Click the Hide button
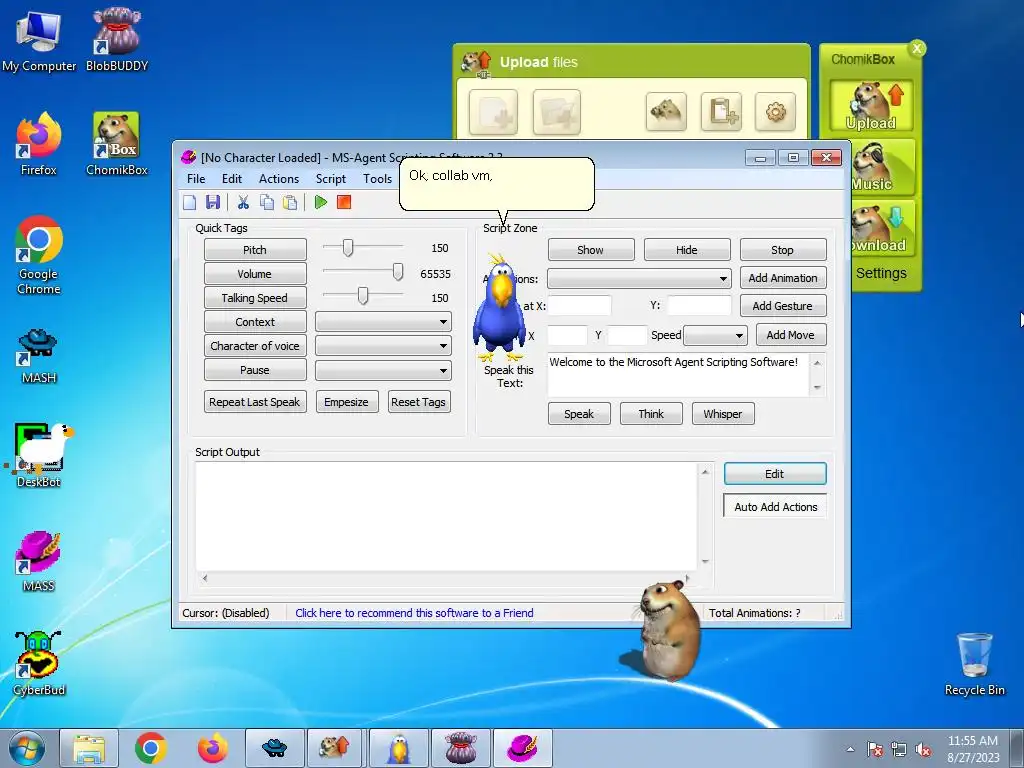Viewport: 1024px width, 768px height. pyautogui.click(x=687, y=249)
